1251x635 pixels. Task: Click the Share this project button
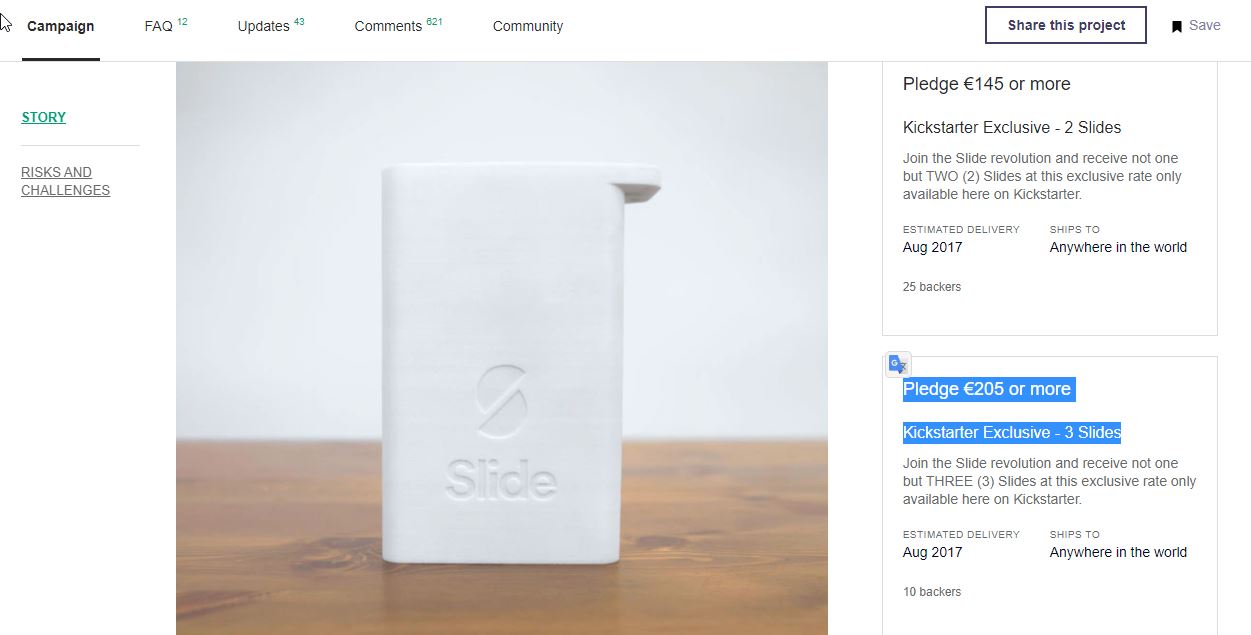1066,26
